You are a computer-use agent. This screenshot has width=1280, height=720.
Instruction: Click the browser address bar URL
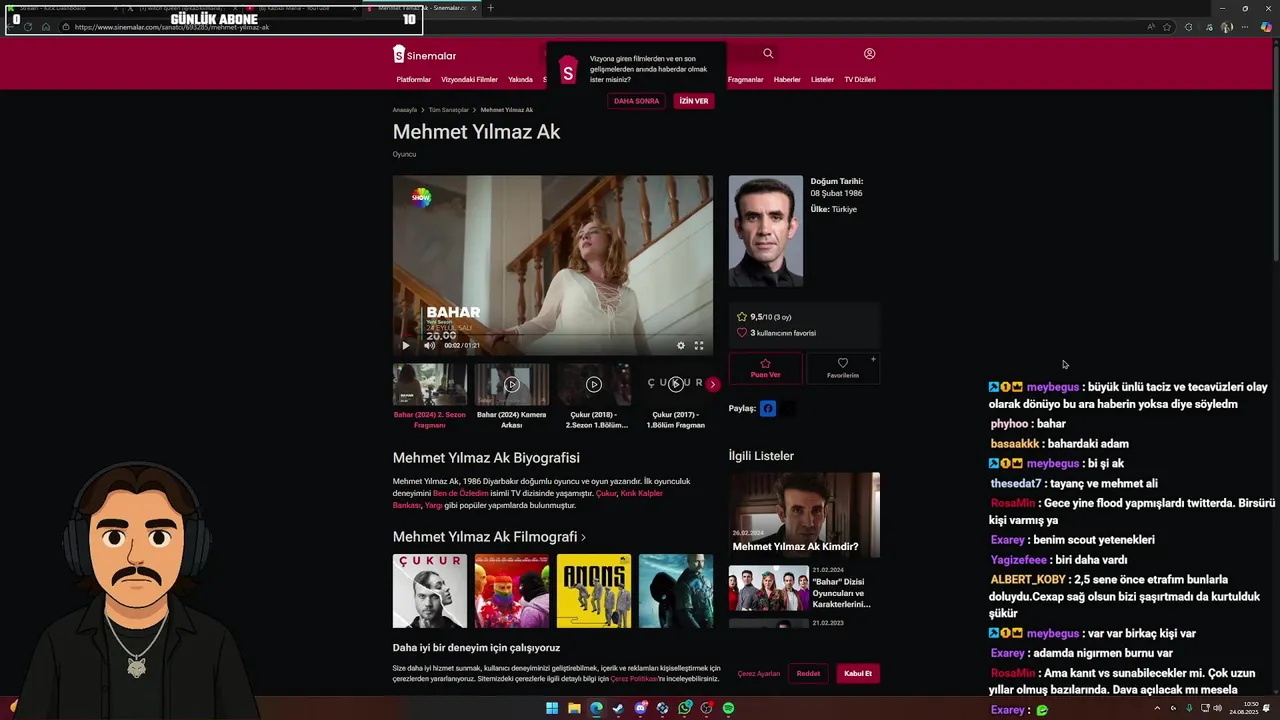pyautogui.click(x=171, y=27)
